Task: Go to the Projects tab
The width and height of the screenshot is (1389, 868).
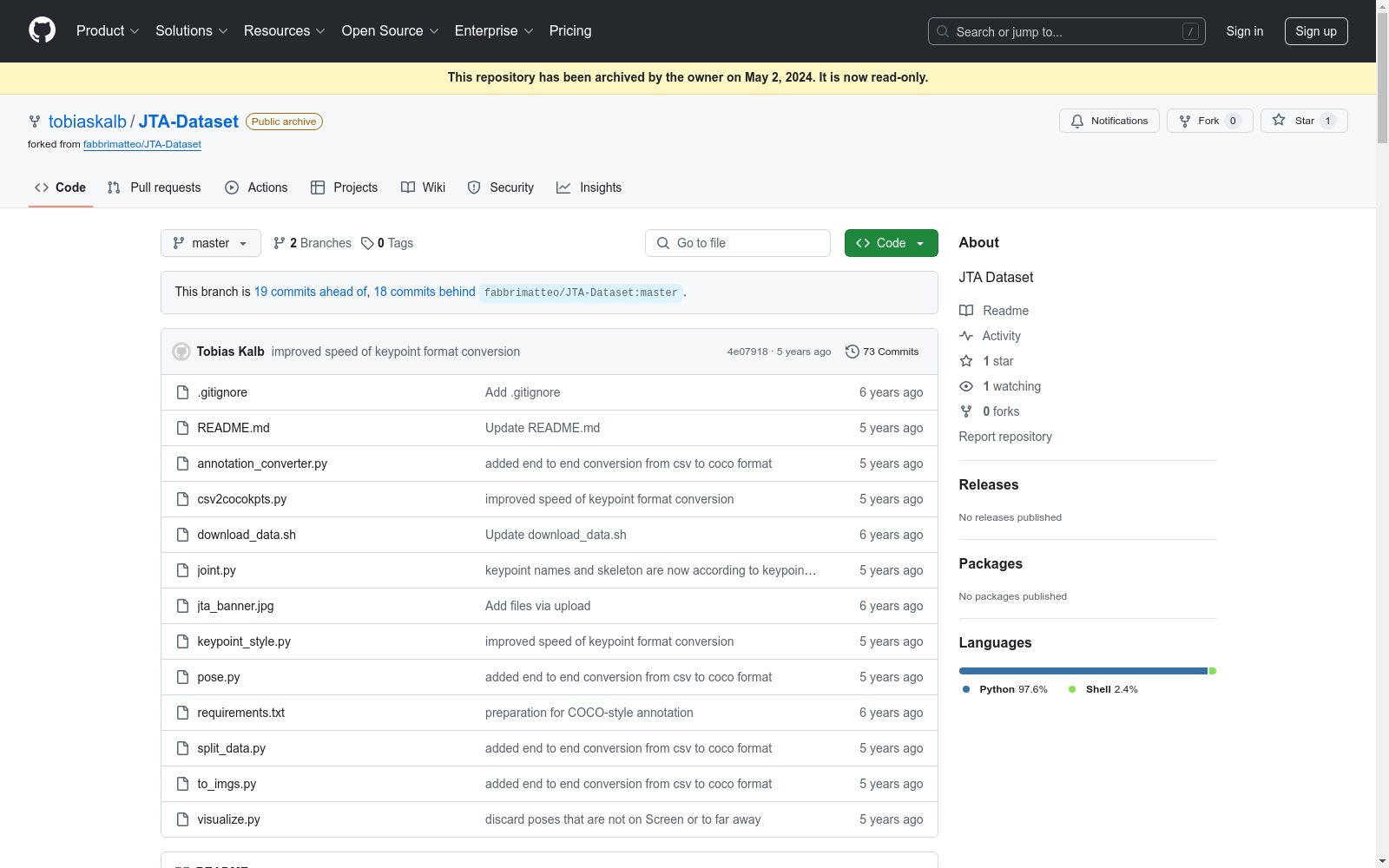Action: pos(345,187)
